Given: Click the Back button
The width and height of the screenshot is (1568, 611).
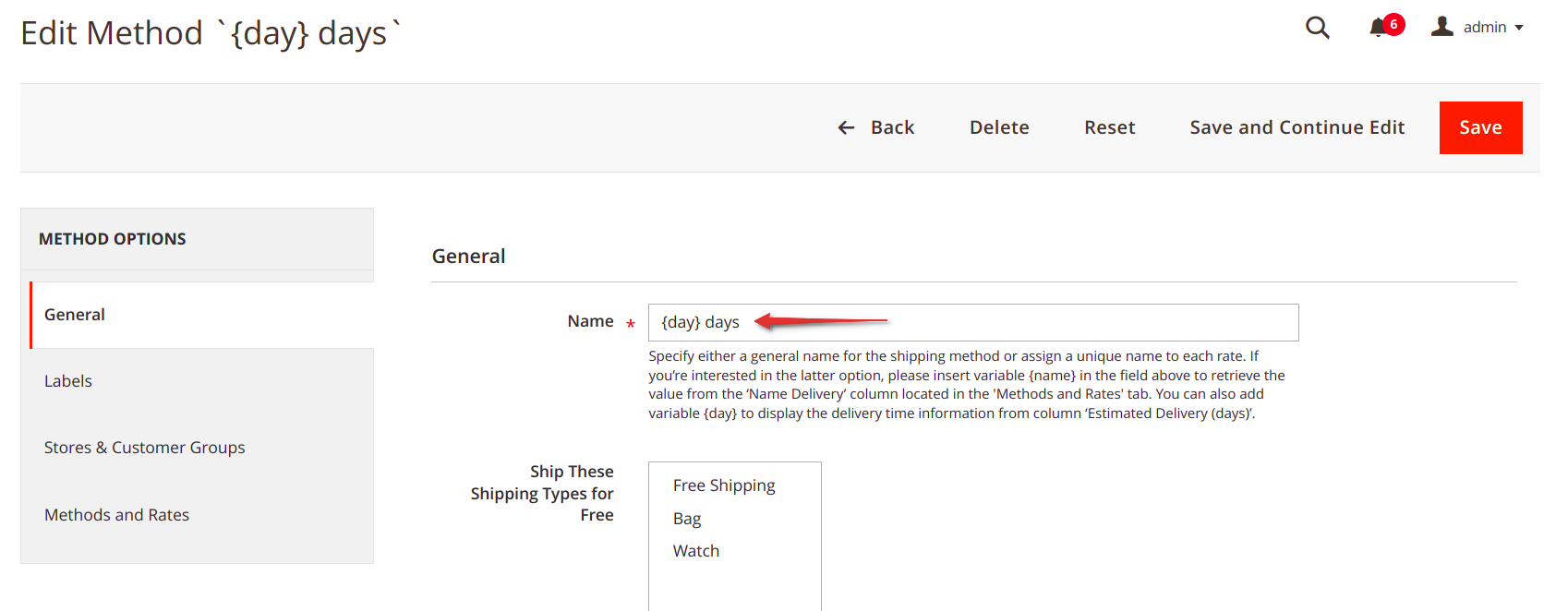Looking at the screenshot, I should click(x=875, y=127).
